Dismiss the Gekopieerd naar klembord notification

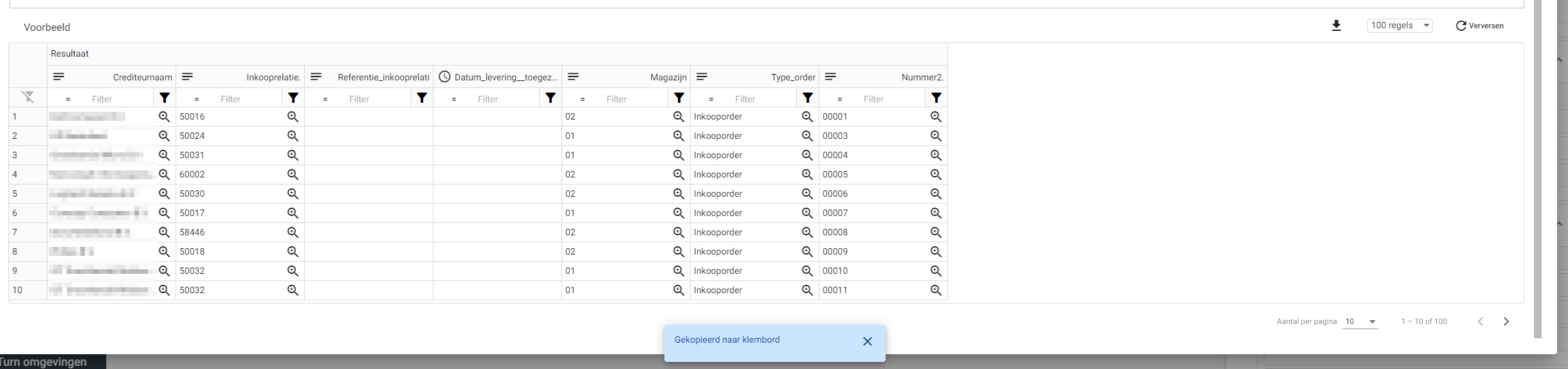point(867,341)
